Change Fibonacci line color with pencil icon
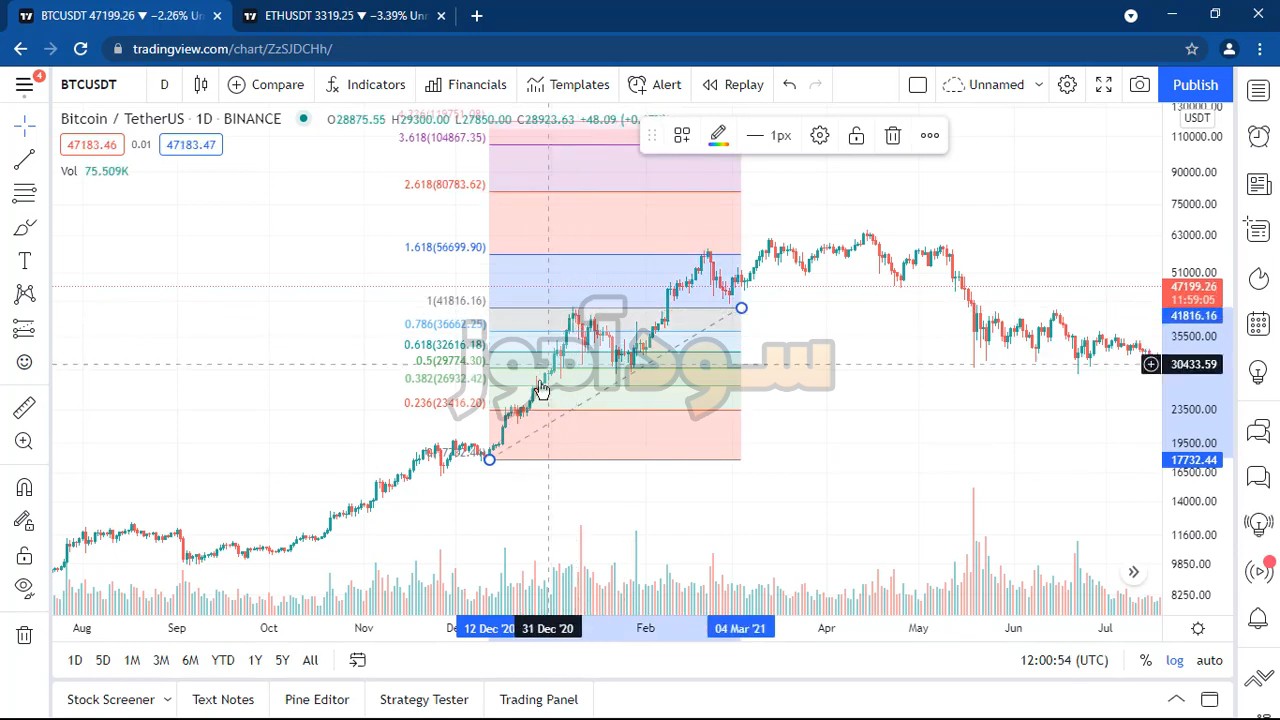 718,136
